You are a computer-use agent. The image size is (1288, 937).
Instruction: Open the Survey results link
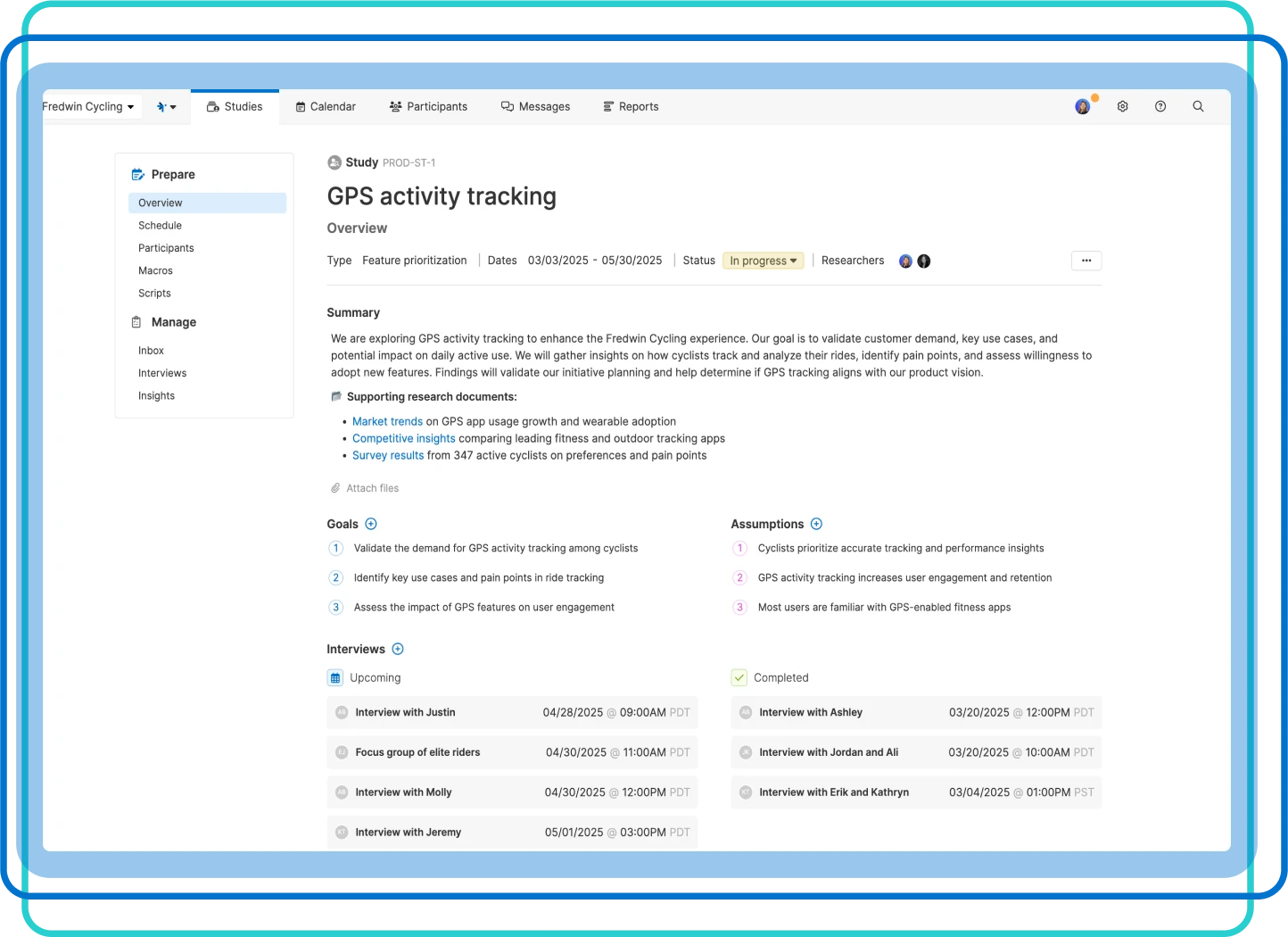[x=388, y=455]
